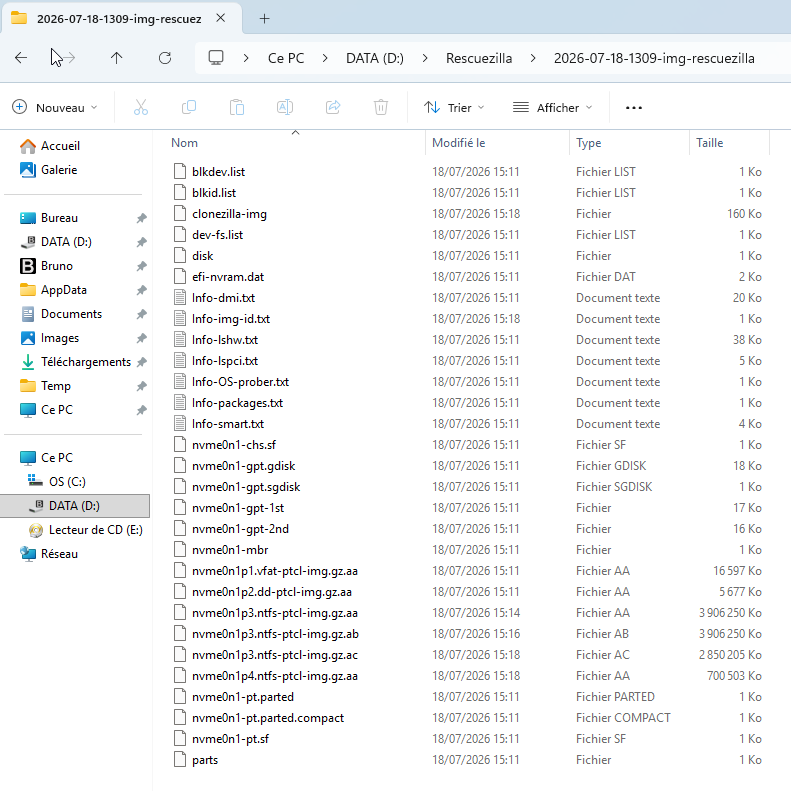
Task: Click the Cut scissors icon in toolbar
Action: click(x=141, y=107)
